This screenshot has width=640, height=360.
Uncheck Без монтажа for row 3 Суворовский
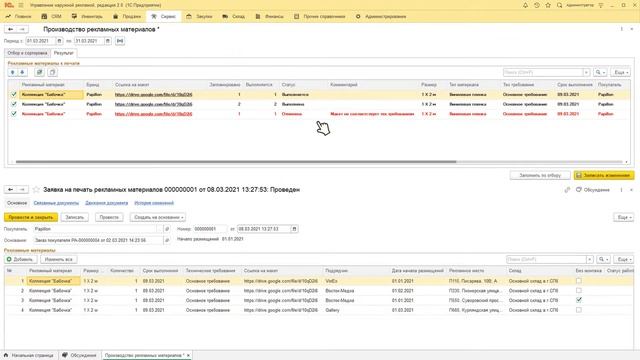[x=579, y=300]
